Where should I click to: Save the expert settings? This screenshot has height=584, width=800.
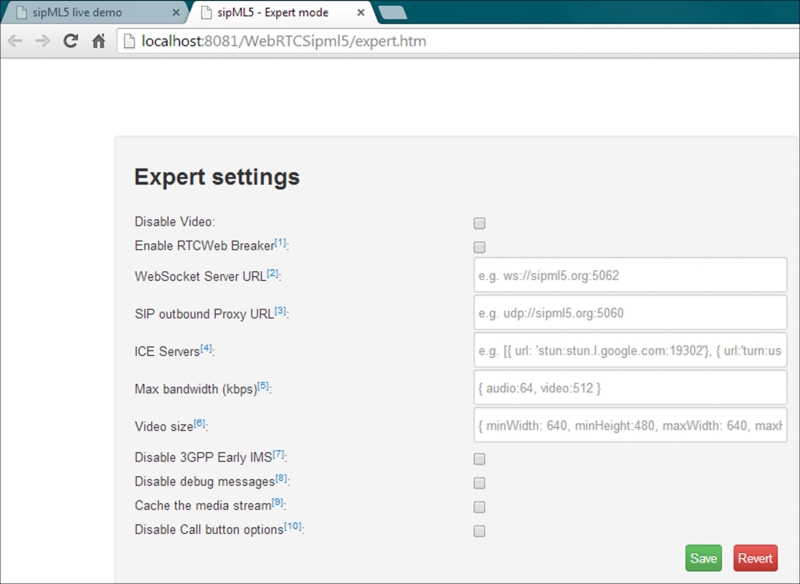tap(704, 557)
